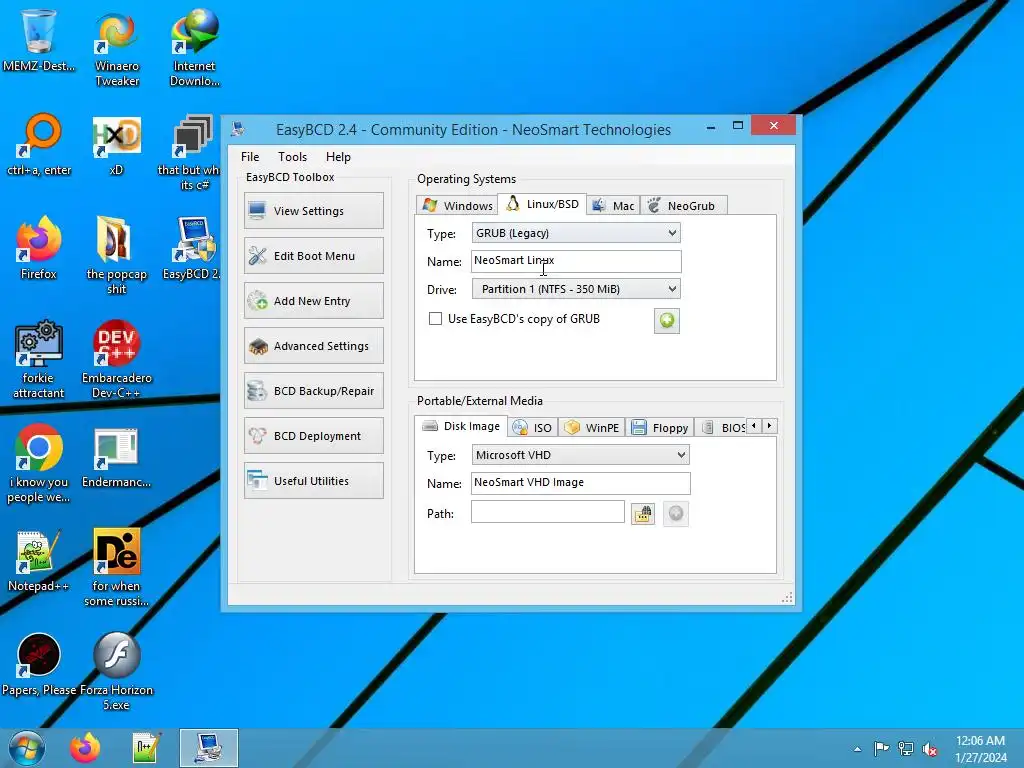Screen dimensions: 1024x768
Task: Switch to the ISO tab
Action: point(533,428)
